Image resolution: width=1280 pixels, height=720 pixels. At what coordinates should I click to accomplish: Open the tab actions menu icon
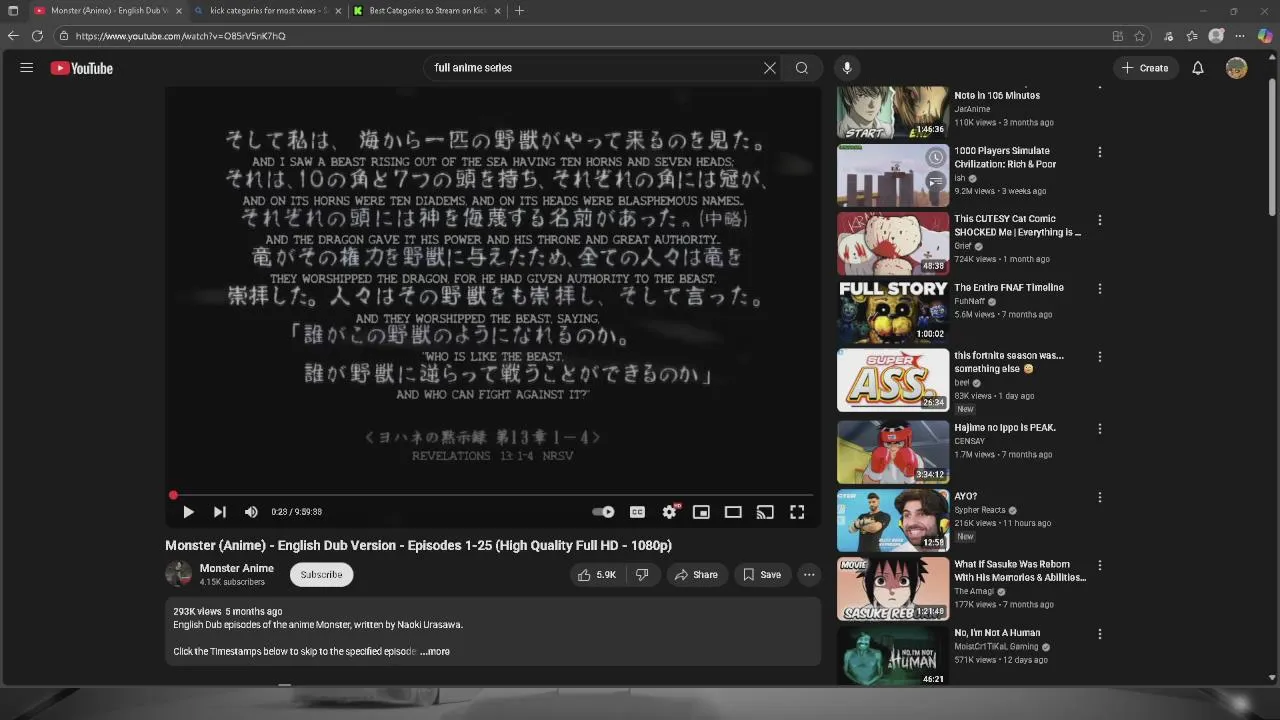click(13, 11)
